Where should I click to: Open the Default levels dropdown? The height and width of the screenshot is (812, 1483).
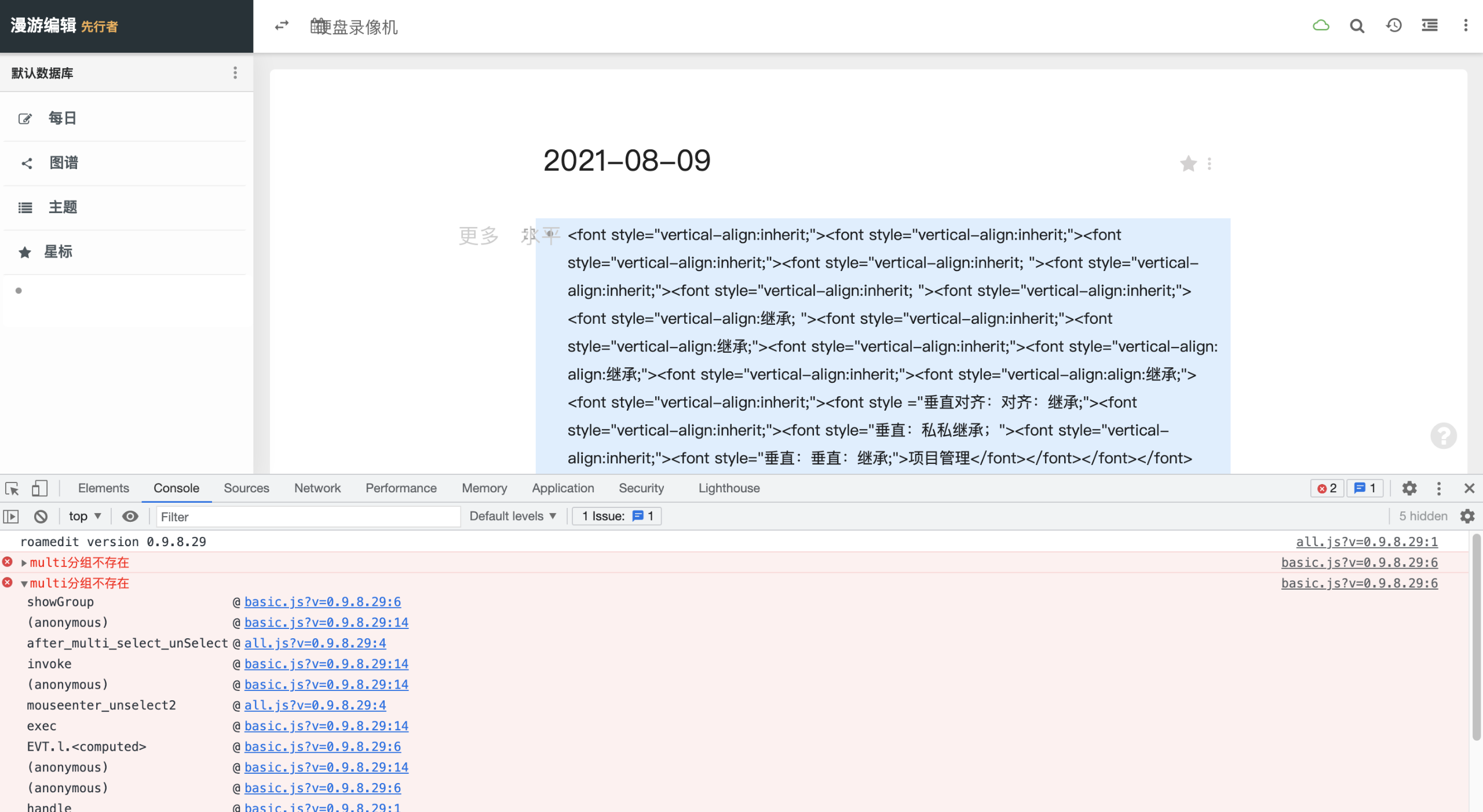pyautogui.click(x=512, y=516)
